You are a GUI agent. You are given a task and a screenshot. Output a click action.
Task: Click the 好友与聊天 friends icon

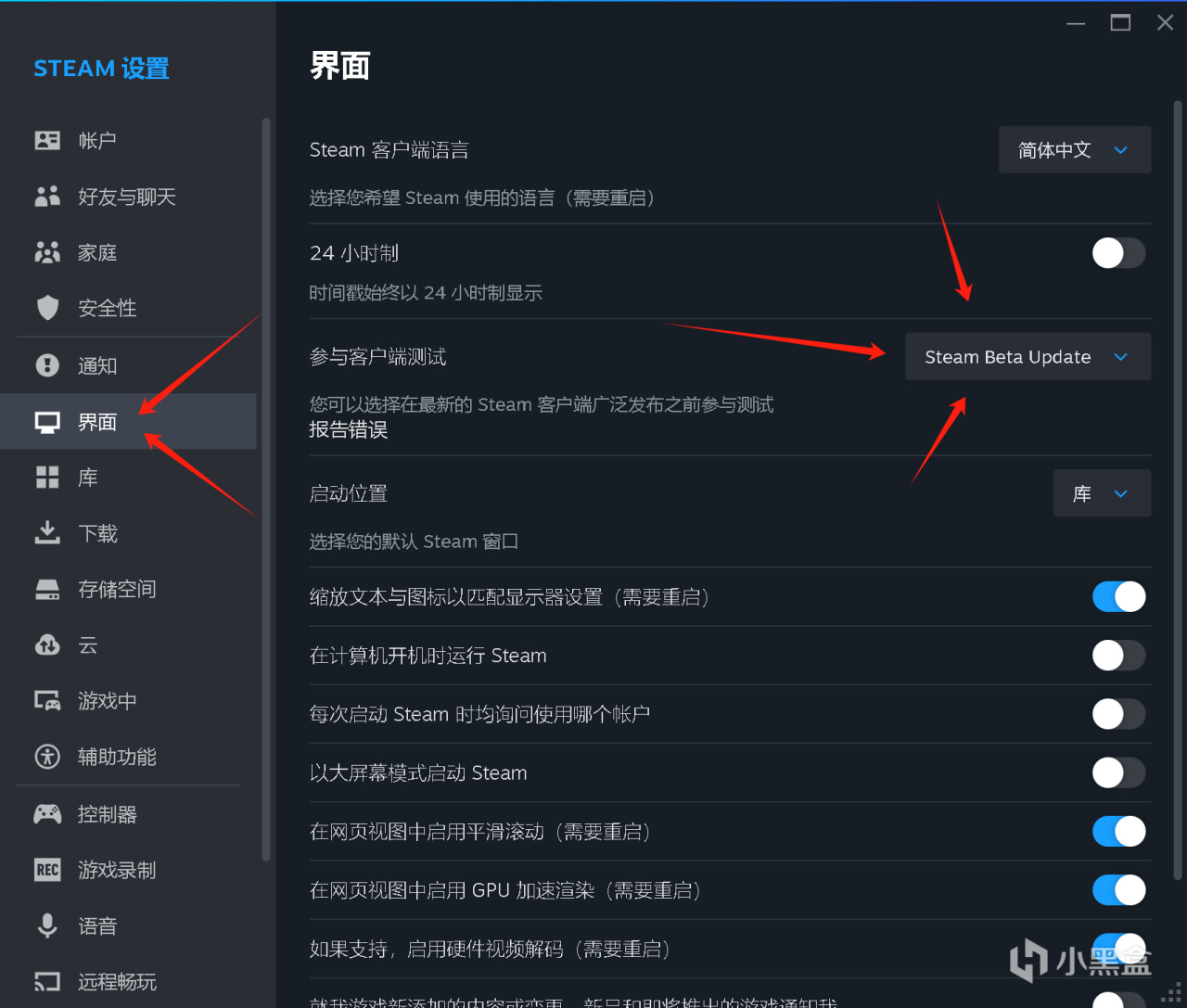[x=47, y=197]
